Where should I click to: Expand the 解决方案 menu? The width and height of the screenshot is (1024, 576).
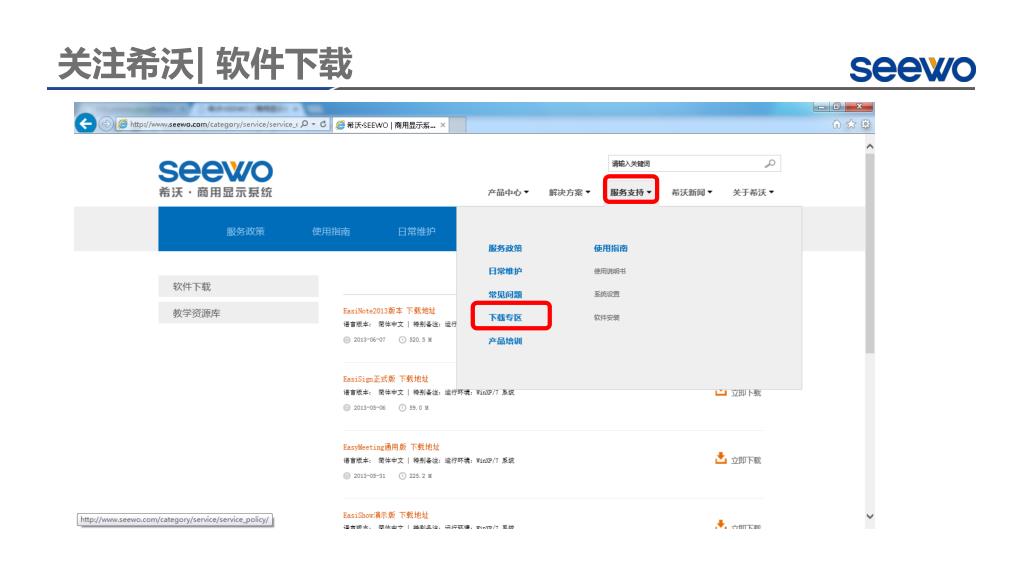[569, 193]
